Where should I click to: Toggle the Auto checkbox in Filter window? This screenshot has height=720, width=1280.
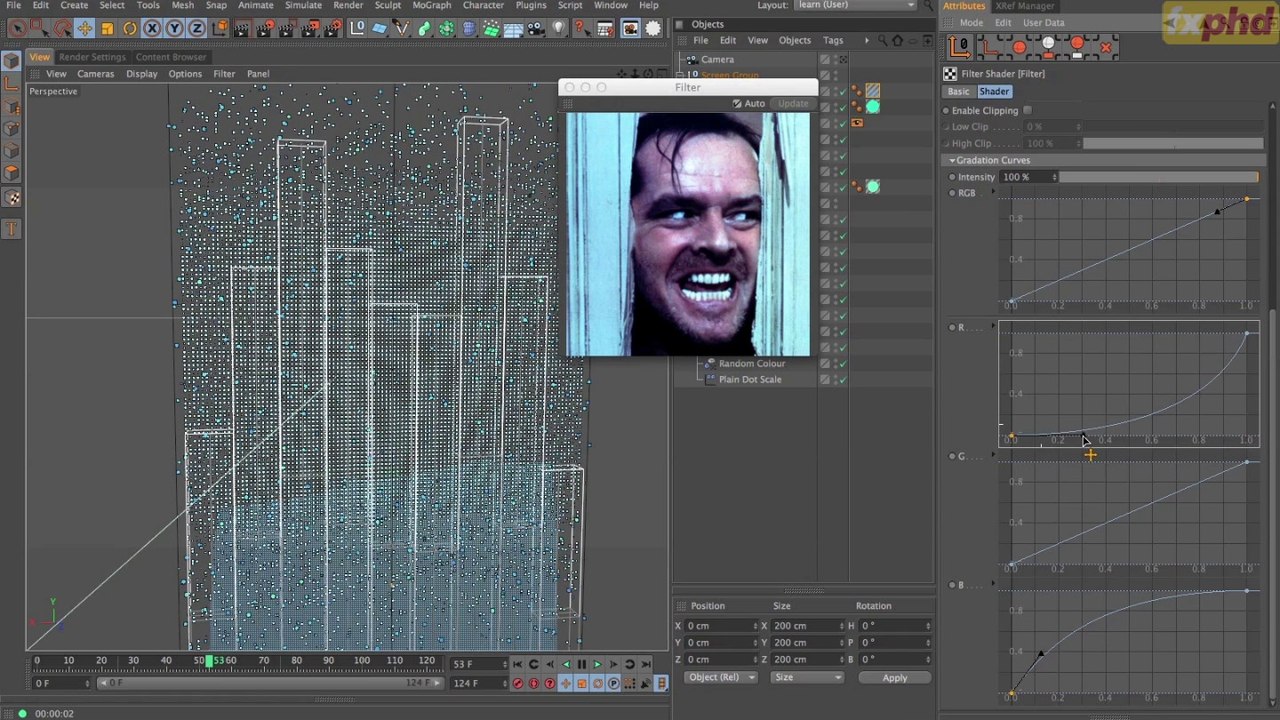[x=737, y=104]
